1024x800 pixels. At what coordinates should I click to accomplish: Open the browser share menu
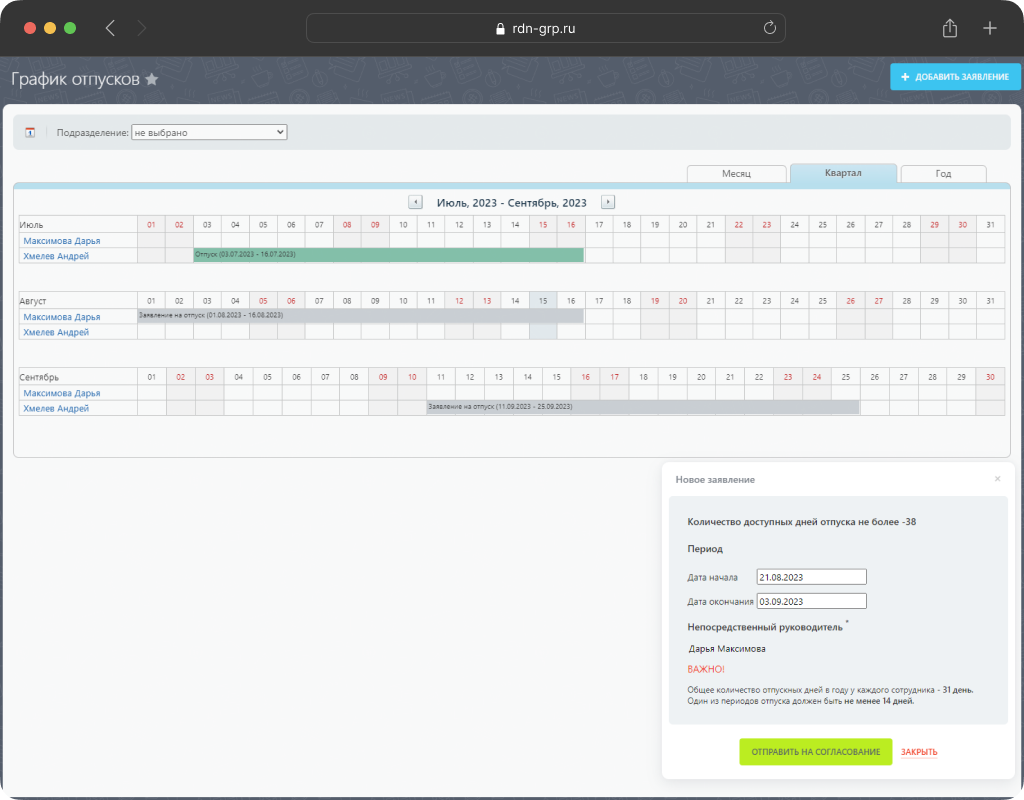(x=950, y=27)
